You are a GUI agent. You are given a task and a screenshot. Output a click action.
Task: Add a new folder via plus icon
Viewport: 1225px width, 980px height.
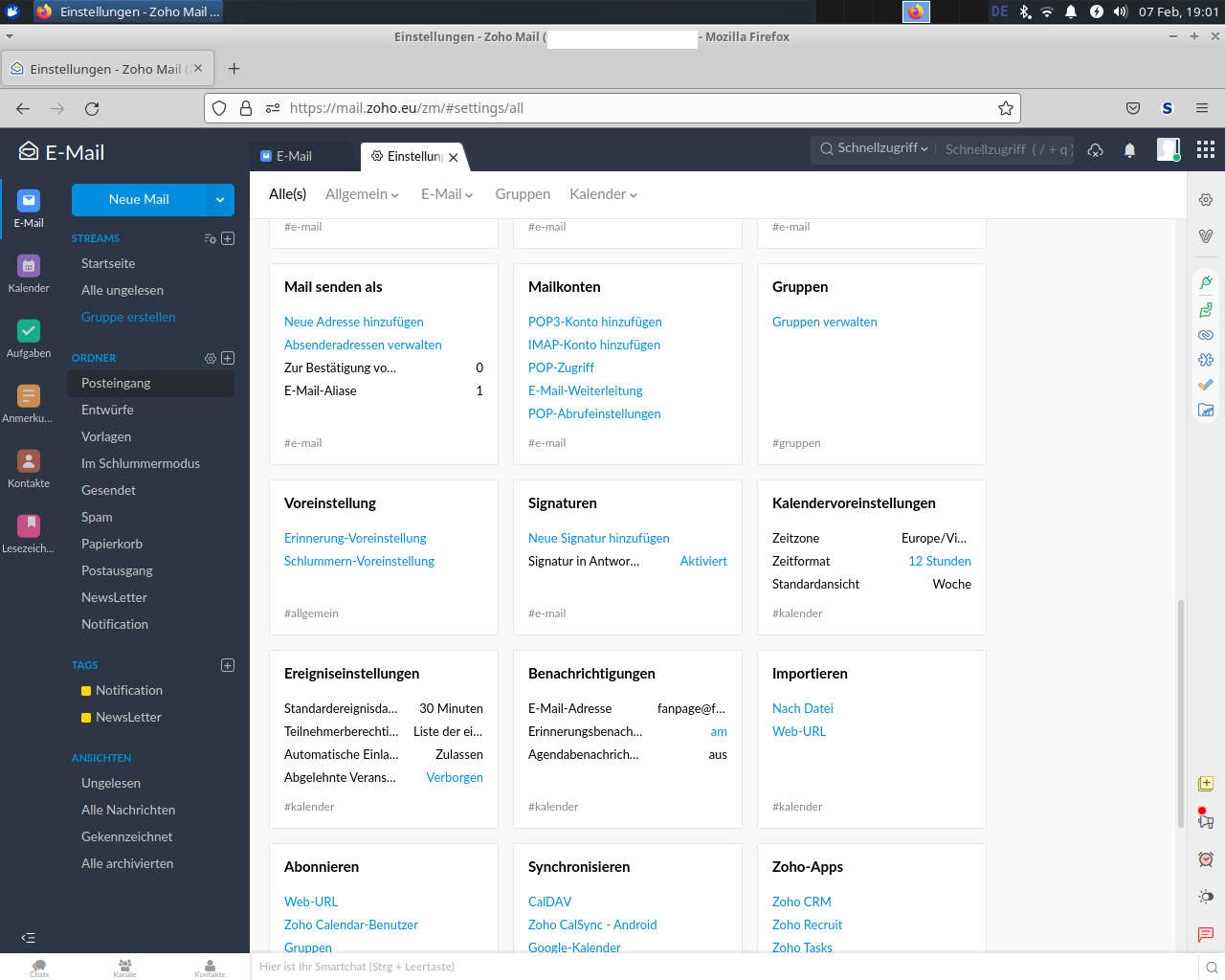(228, 358)
